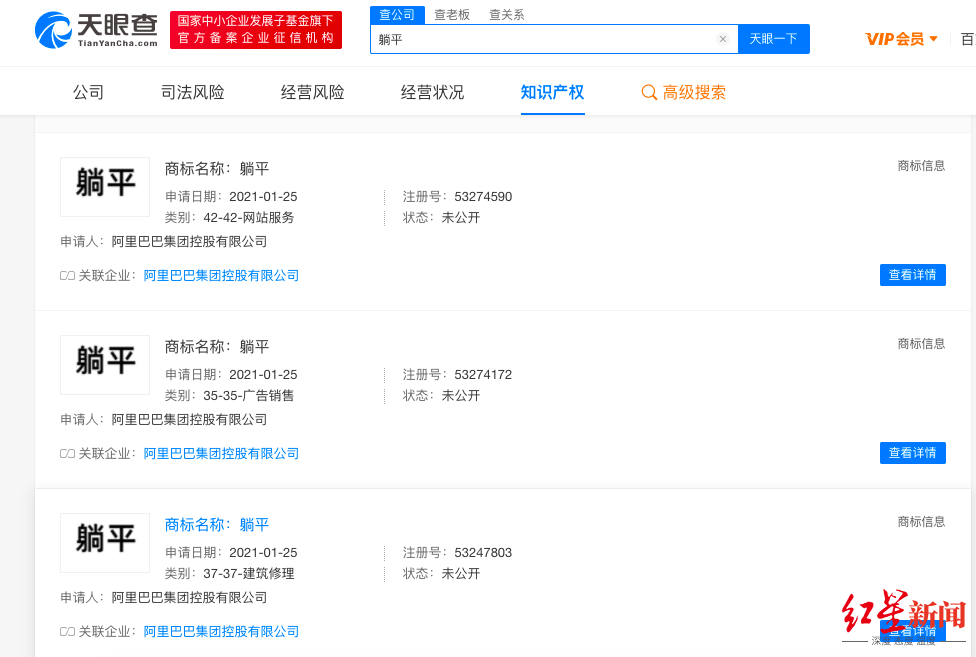This screenshot has width=976, height=657.
Task: Click registration number 53274590
Action: pos(483,197)
